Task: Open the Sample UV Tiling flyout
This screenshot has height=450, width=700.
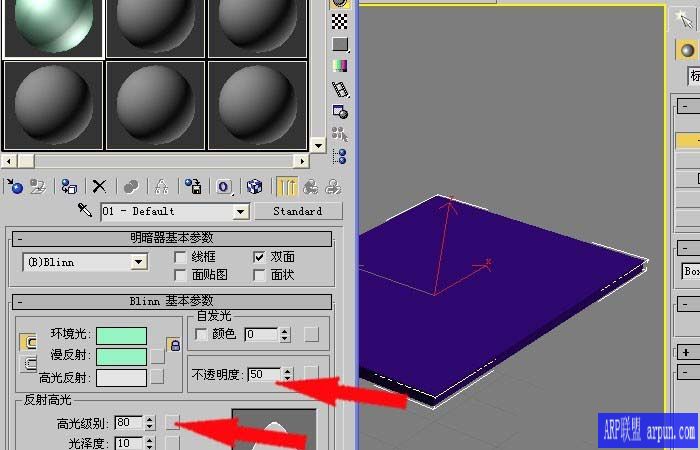Action: pyautogui.click(x=340, y=44)
